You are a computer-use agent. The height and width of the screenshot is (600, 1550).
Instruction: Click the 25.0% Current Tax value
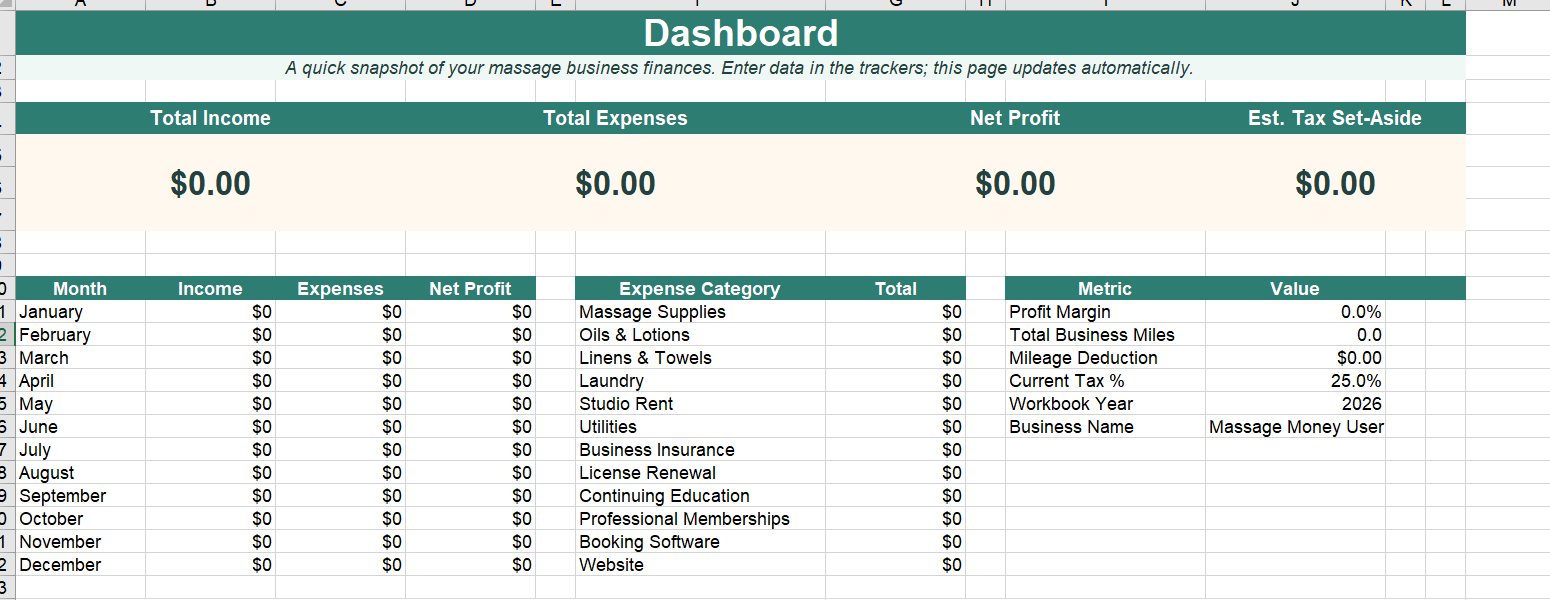[x=1295, y=381]
